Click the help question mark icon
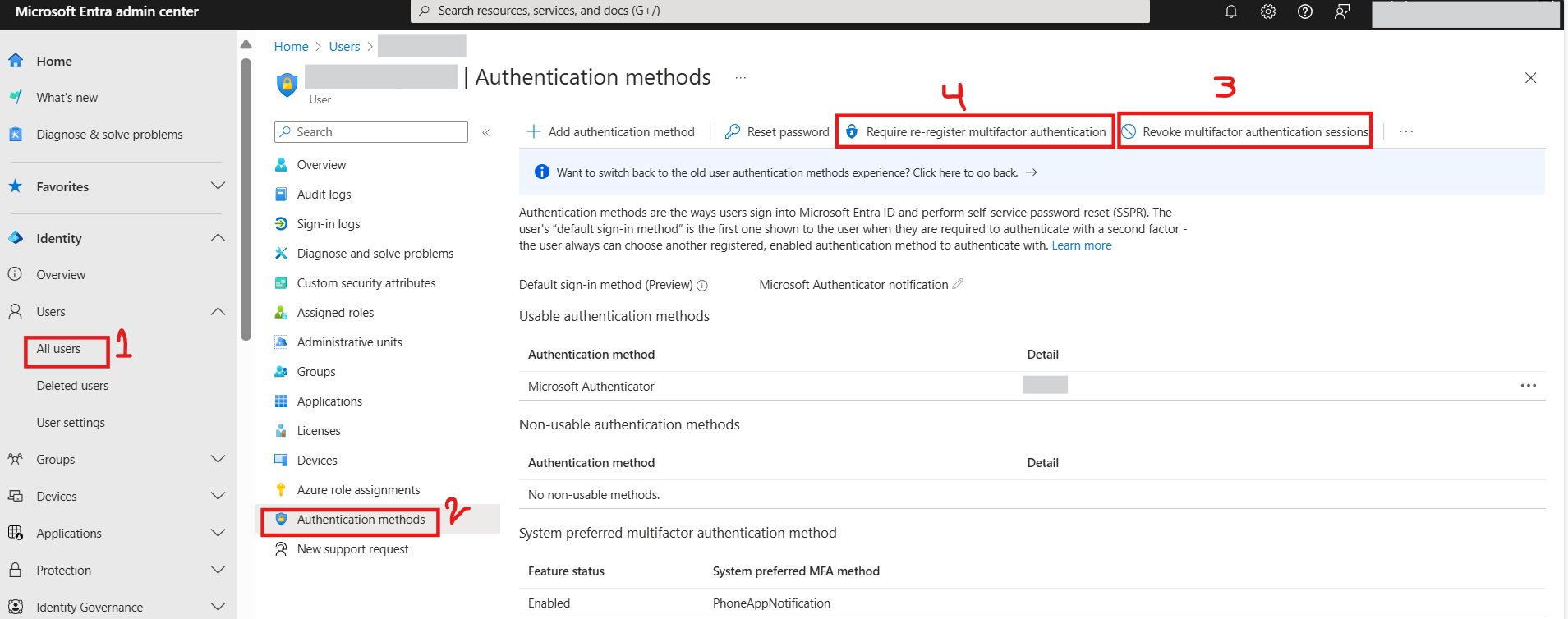The image size is (1568, 619). 1305,11
